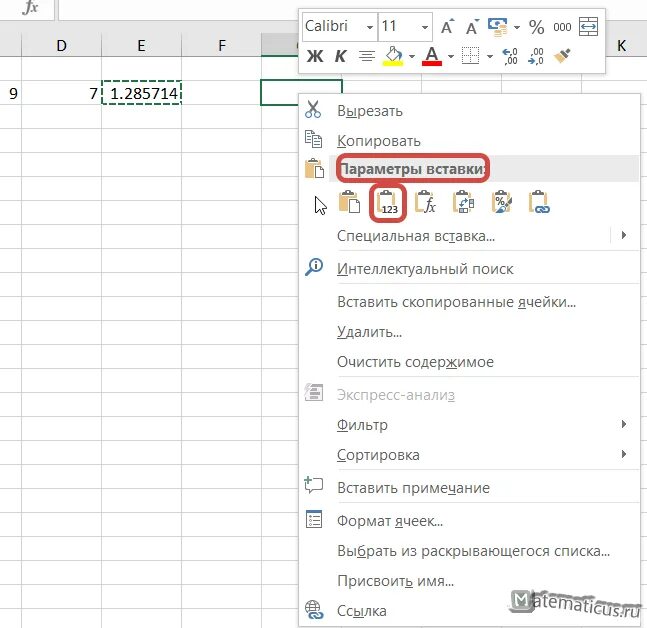Image resolution: width=647 pixels, height=628 pixels.
Task: Apply red font color A
Action: click(x=432, y=56)
